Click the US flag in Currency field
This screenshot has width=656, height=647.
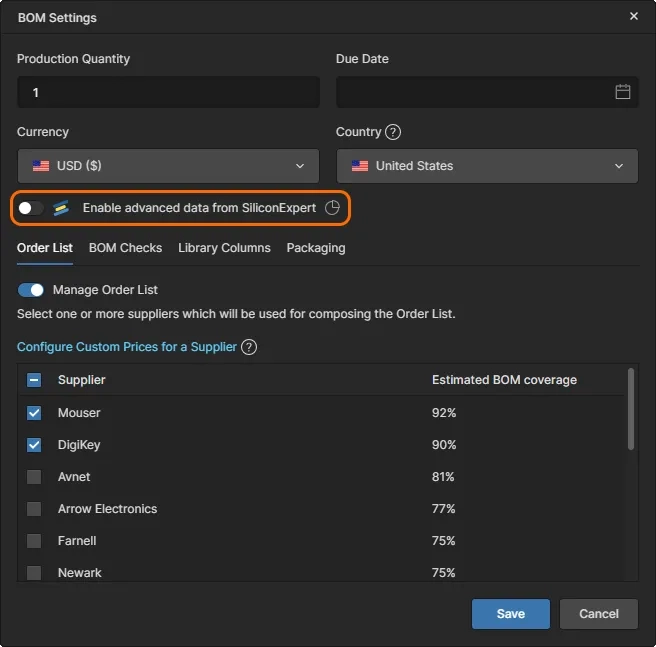[x=41, y=166]
